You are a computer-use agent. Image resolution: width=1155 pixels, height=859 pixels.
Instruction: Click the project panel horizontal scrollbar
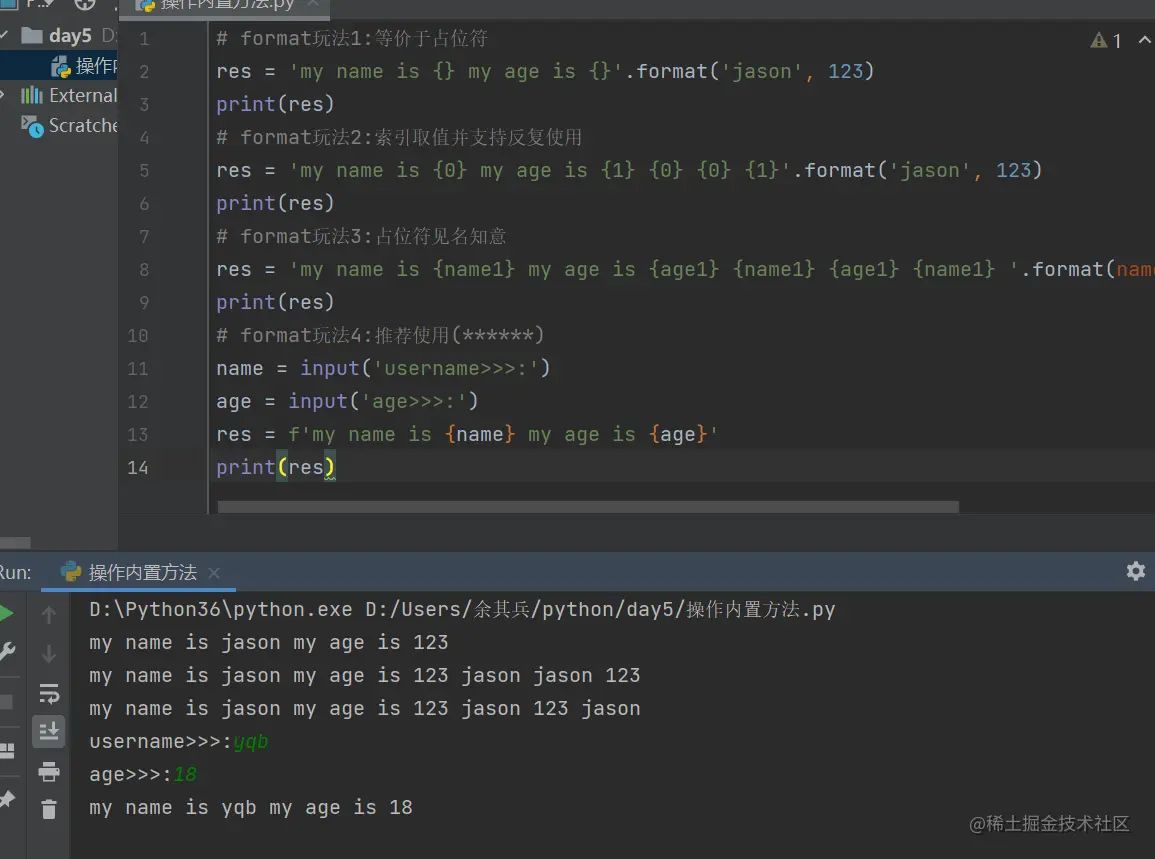click(15, 543)
